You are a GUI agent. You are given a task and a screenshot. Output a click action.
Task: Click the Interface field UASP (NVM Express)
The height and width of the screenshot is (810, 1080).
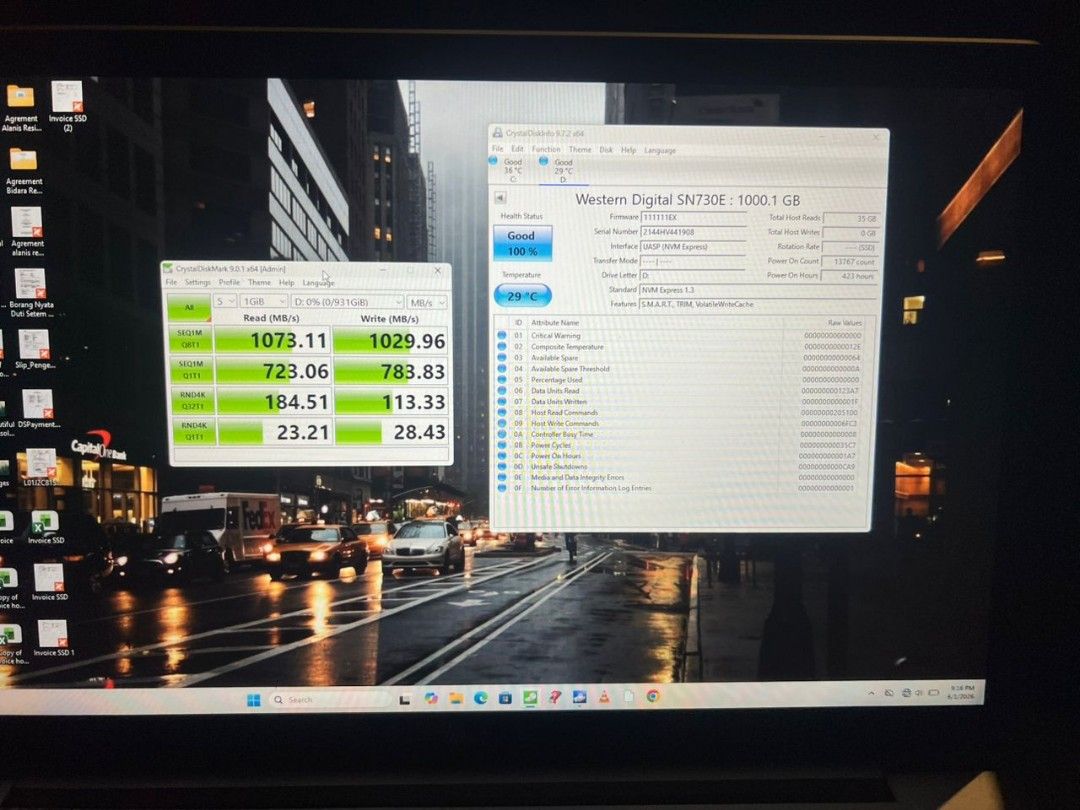pos(693,247)
